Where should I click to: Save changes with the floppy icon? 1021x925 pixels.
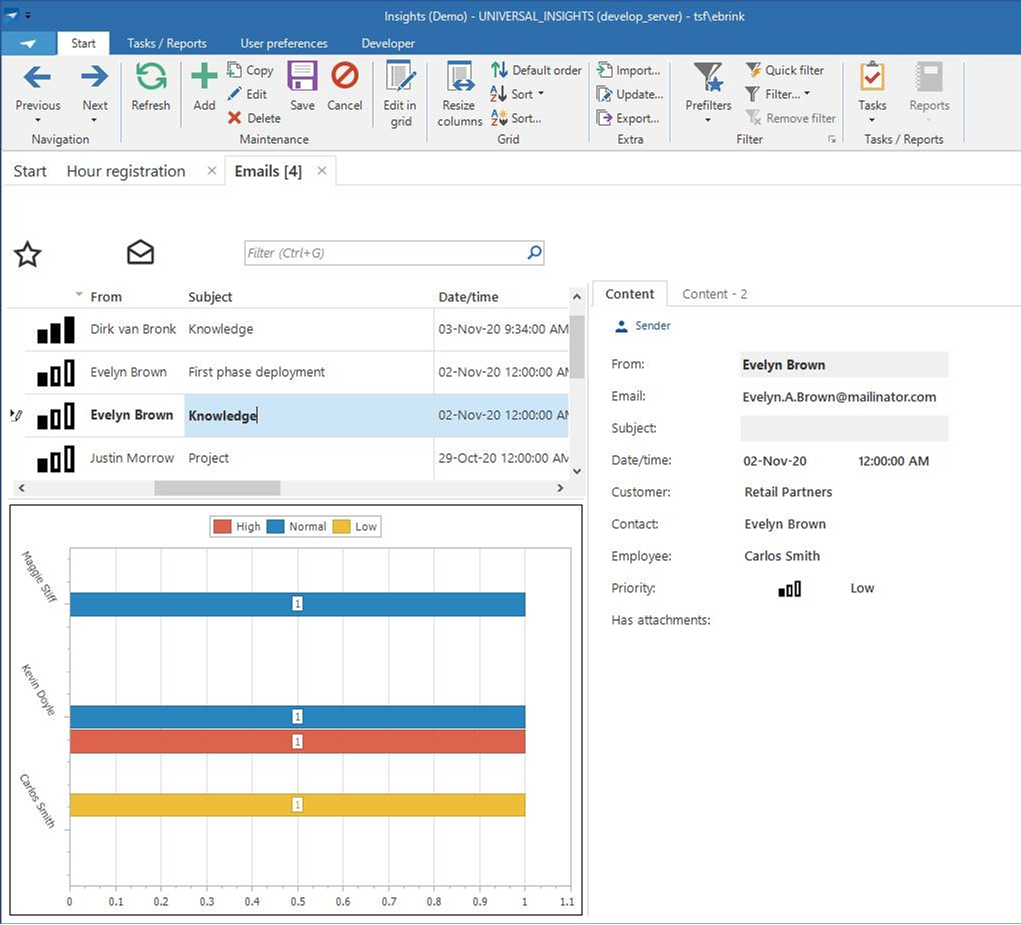pos(302,77)
